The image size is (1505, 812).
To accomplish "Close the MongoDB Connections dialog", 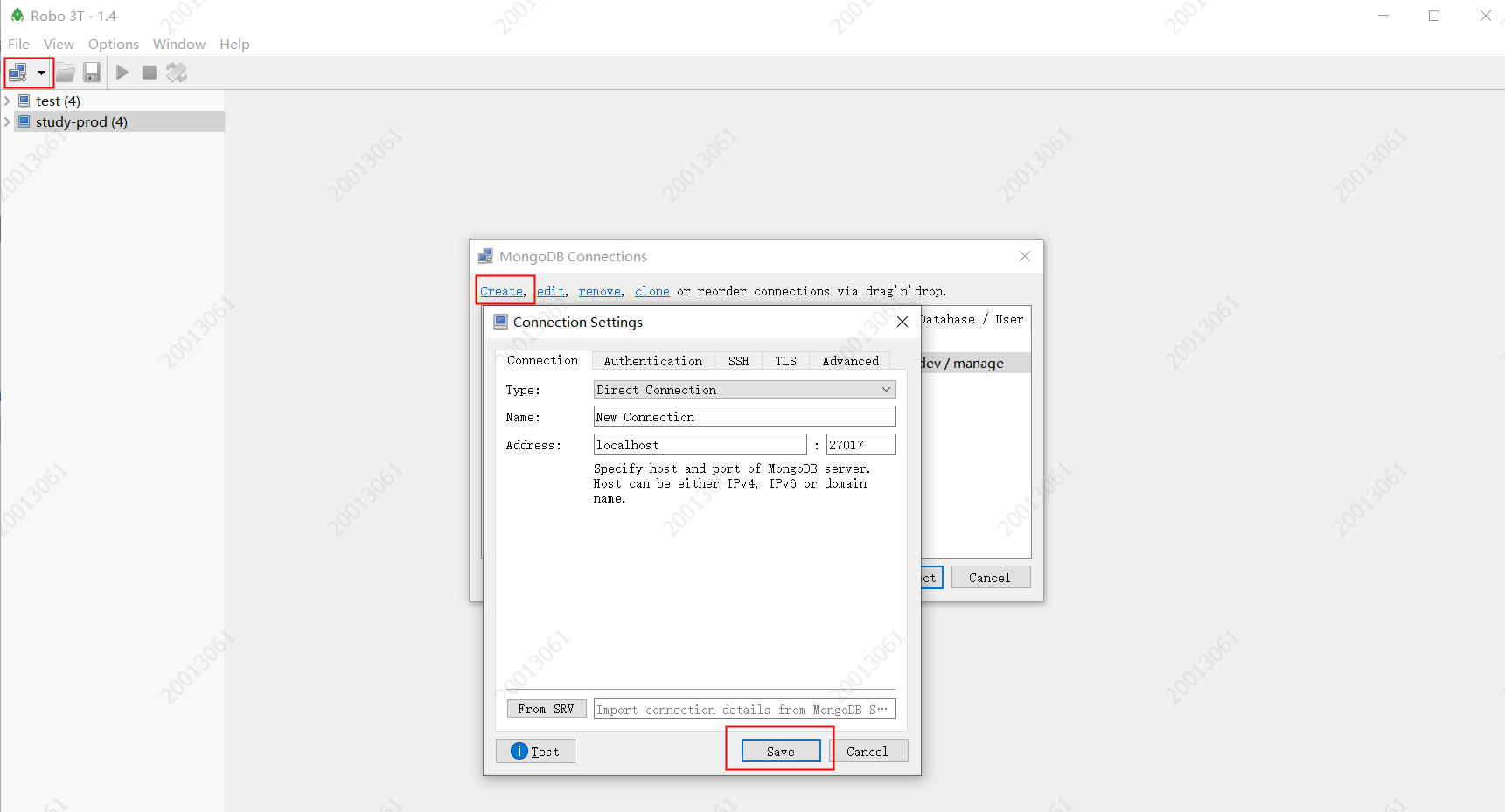I will [1025, 256].
